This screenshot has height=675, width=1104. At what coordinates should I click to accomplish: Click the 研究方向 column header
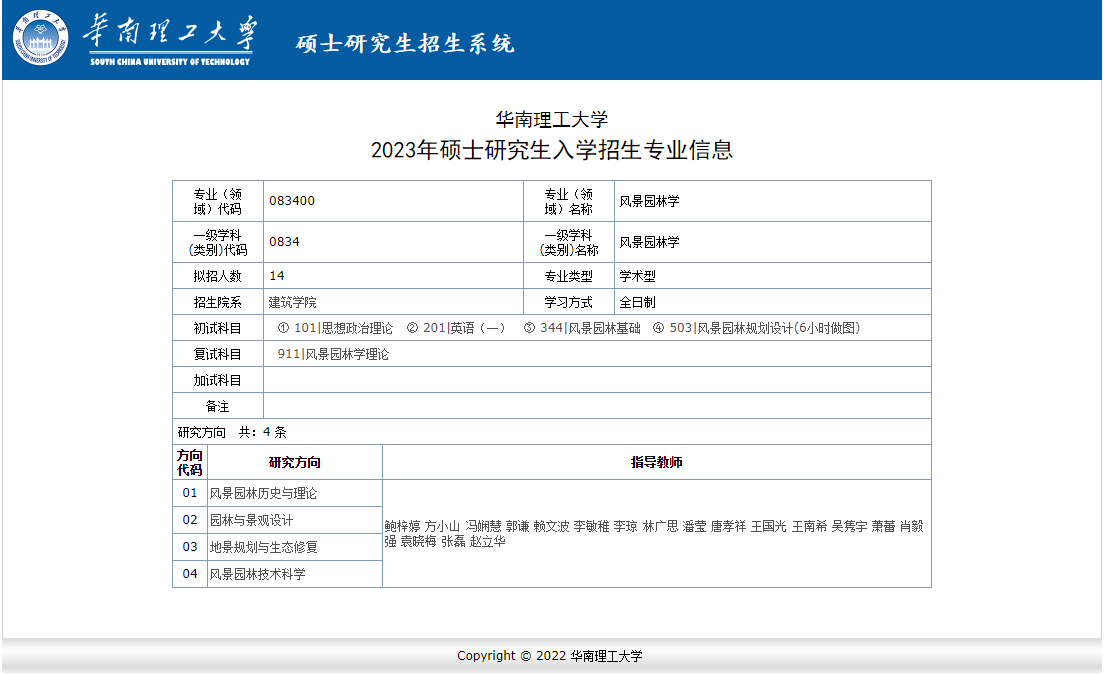tap(294, 462)
